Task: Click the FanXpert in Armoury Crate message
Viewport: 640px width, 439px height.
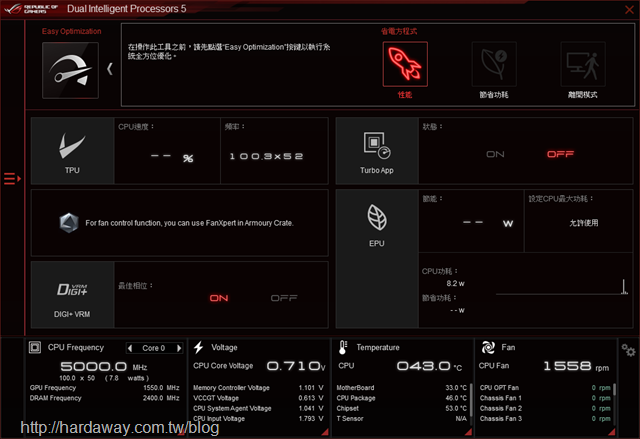Action: [x=189, y=223]
